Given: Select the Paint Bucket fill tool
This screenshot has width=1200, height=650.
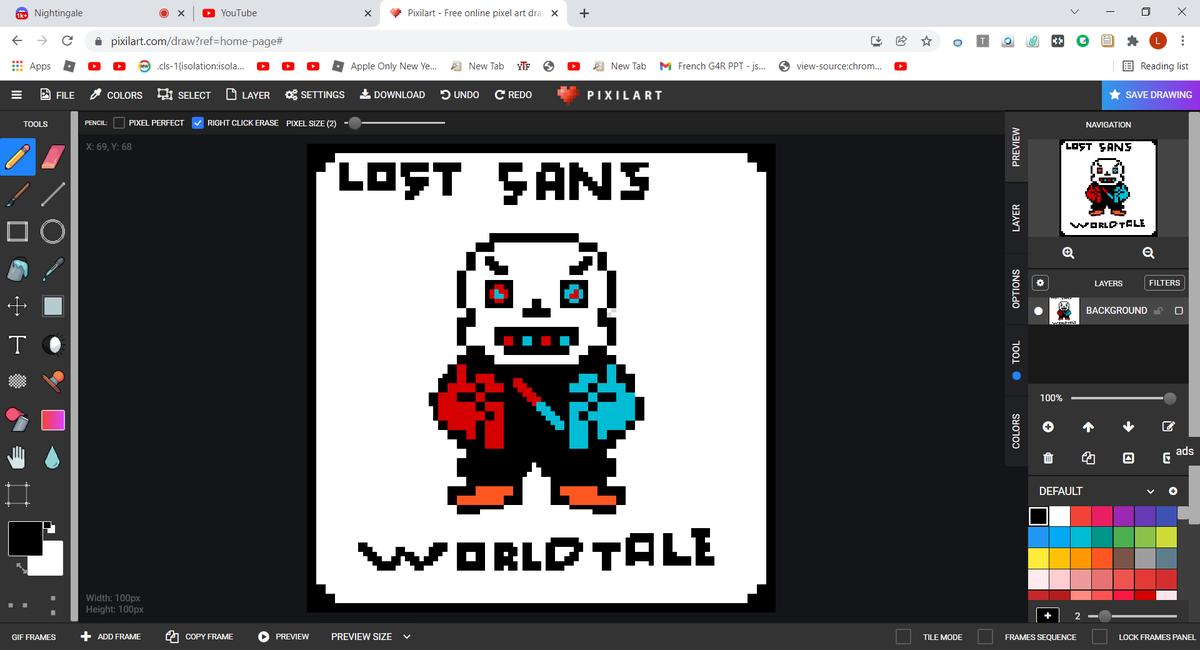Looking at the screenshot, I should point(16,268).
